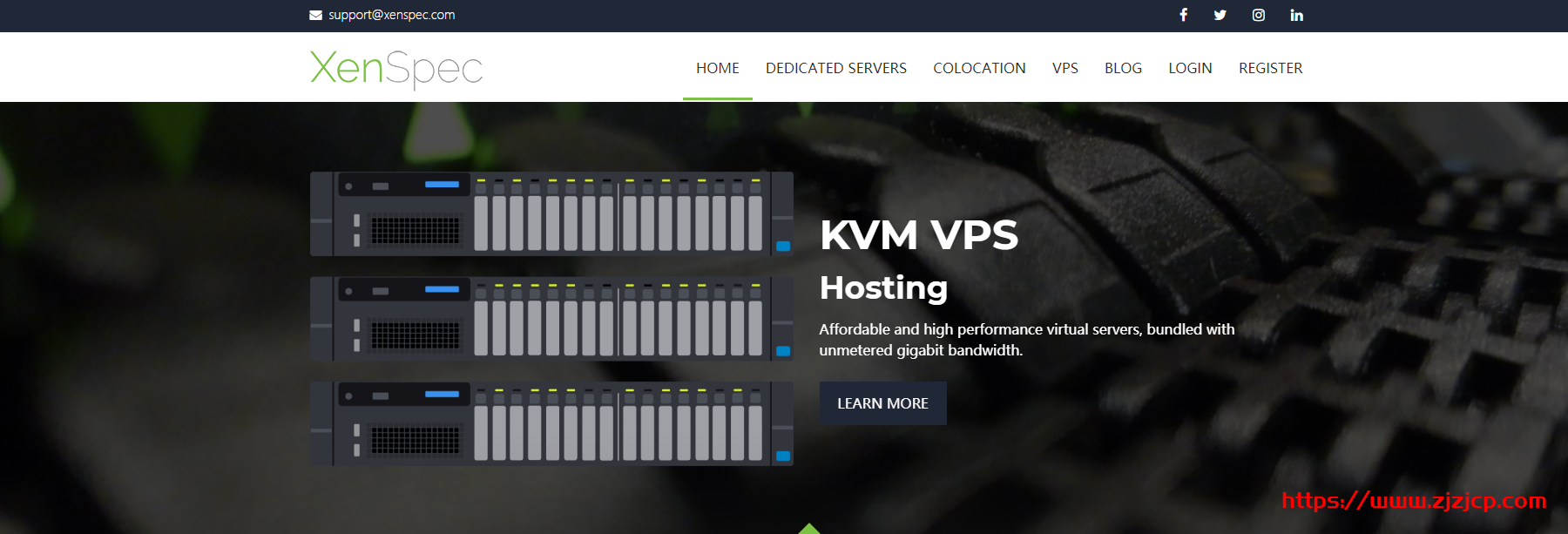Go to the BLOG page
Screen dimensions: 1568x534
click(1123, 68)
